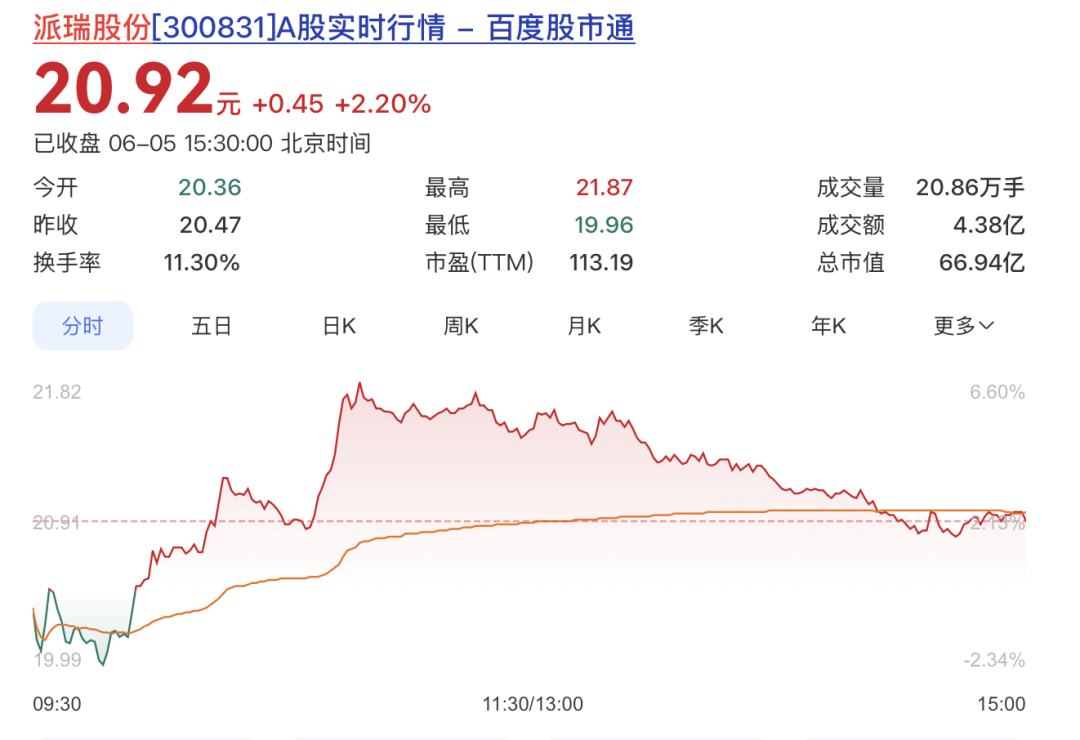
Task: Click the chart axis label -2.34%
Action: [x=994, y=659]
